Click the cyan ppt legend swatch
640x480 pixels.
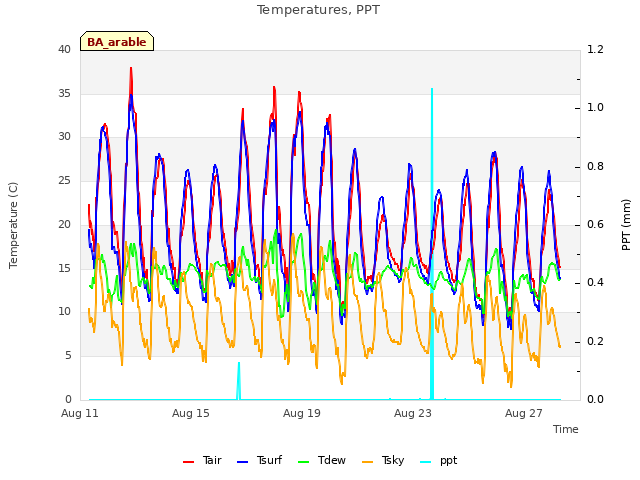click(426, 462)
